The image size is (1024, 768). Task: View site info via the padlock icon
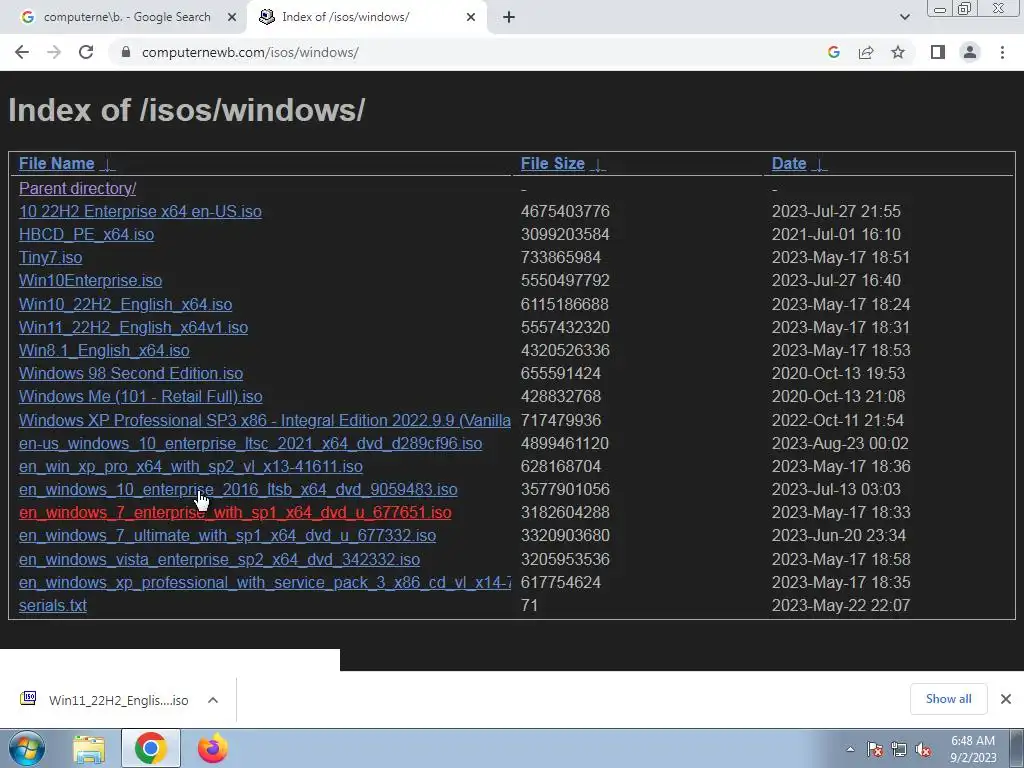click(126, 52)
